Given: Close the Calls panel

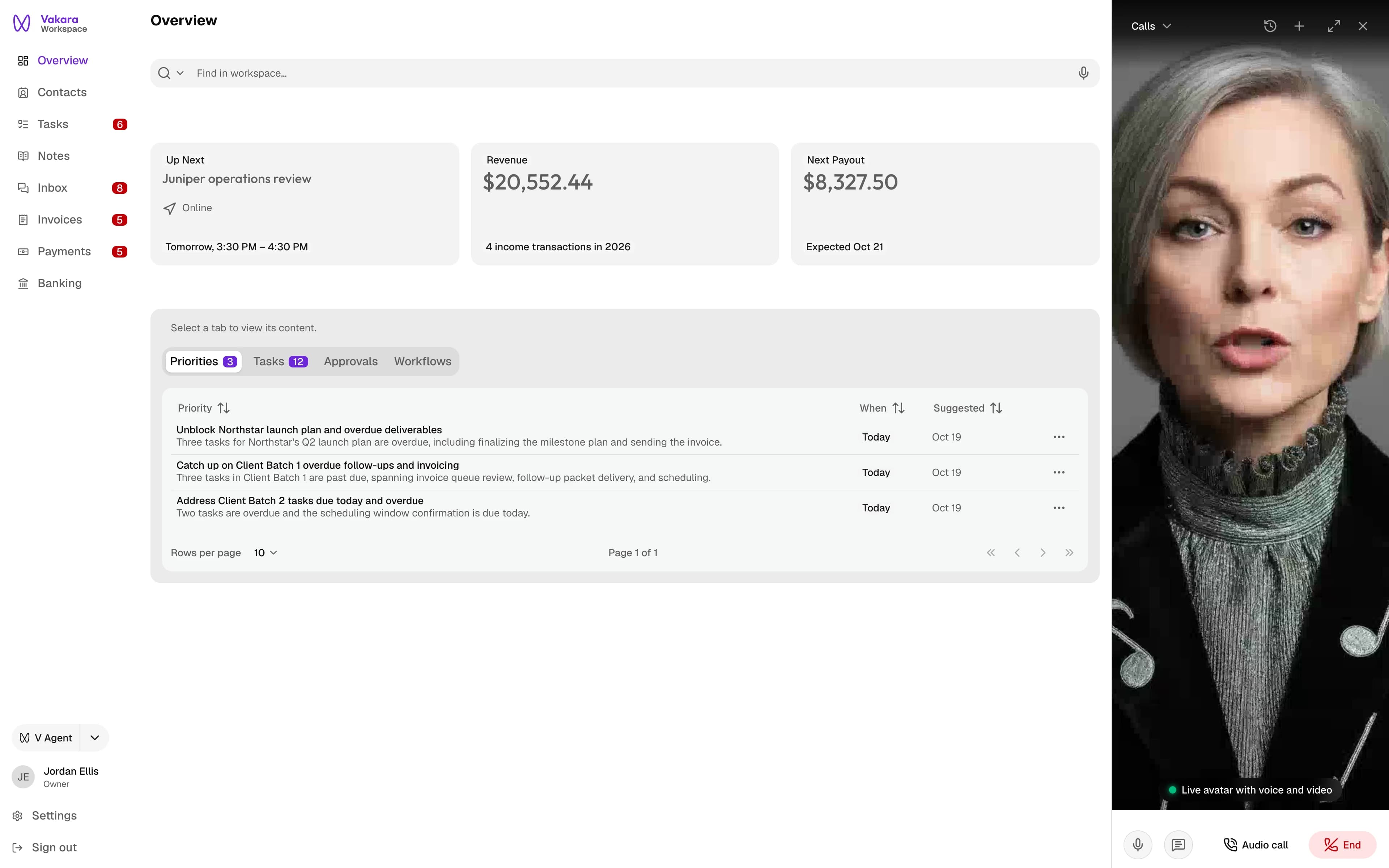Looking at the screenshot, I should click(x=1363, y=26).
